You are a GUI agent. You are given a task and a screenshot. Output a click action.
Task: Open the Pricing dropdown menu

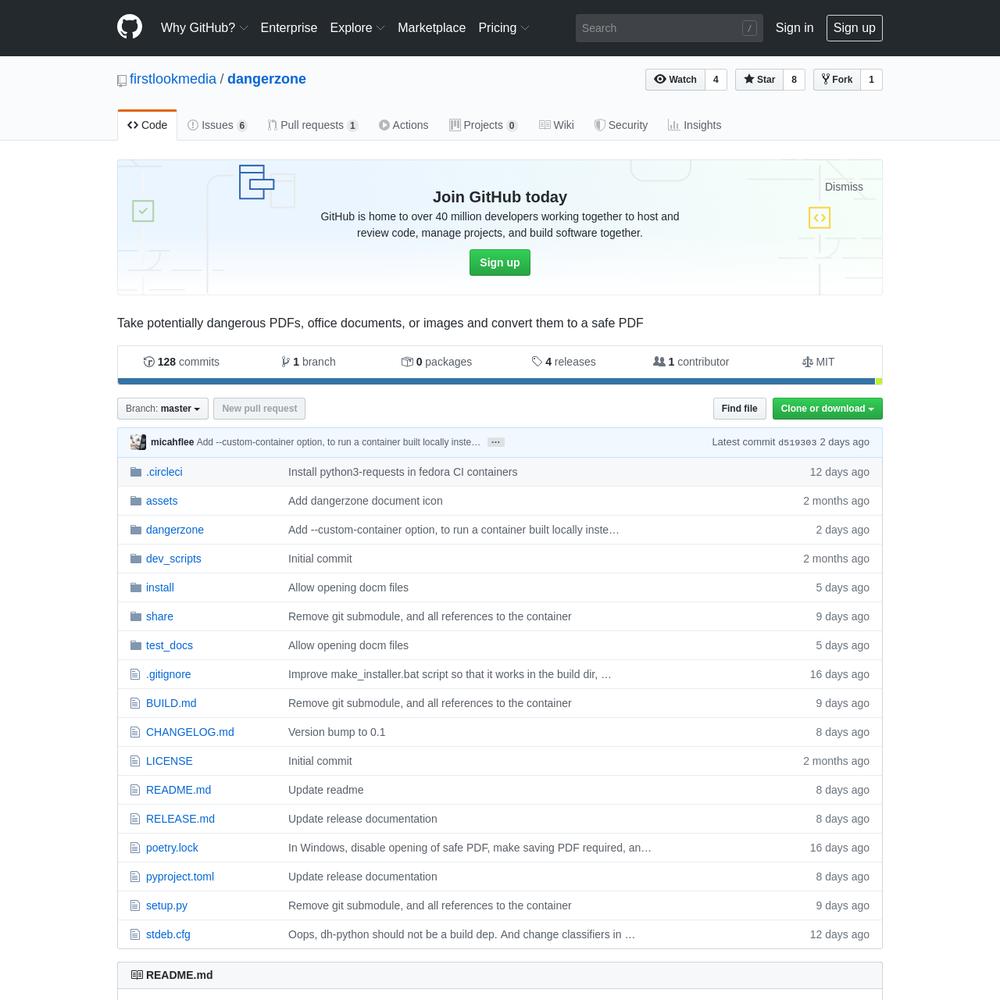(503, 27)
